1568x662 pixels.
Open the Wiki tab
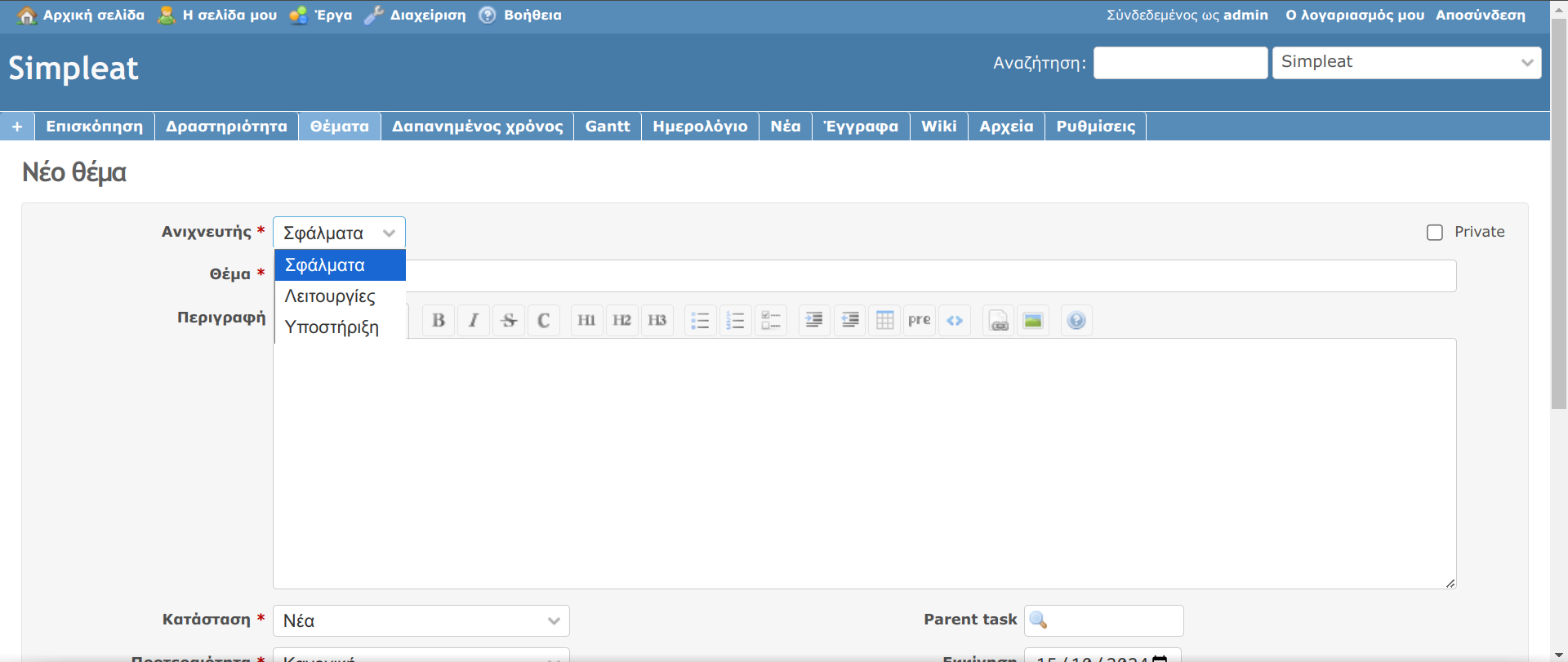(938, 127)
